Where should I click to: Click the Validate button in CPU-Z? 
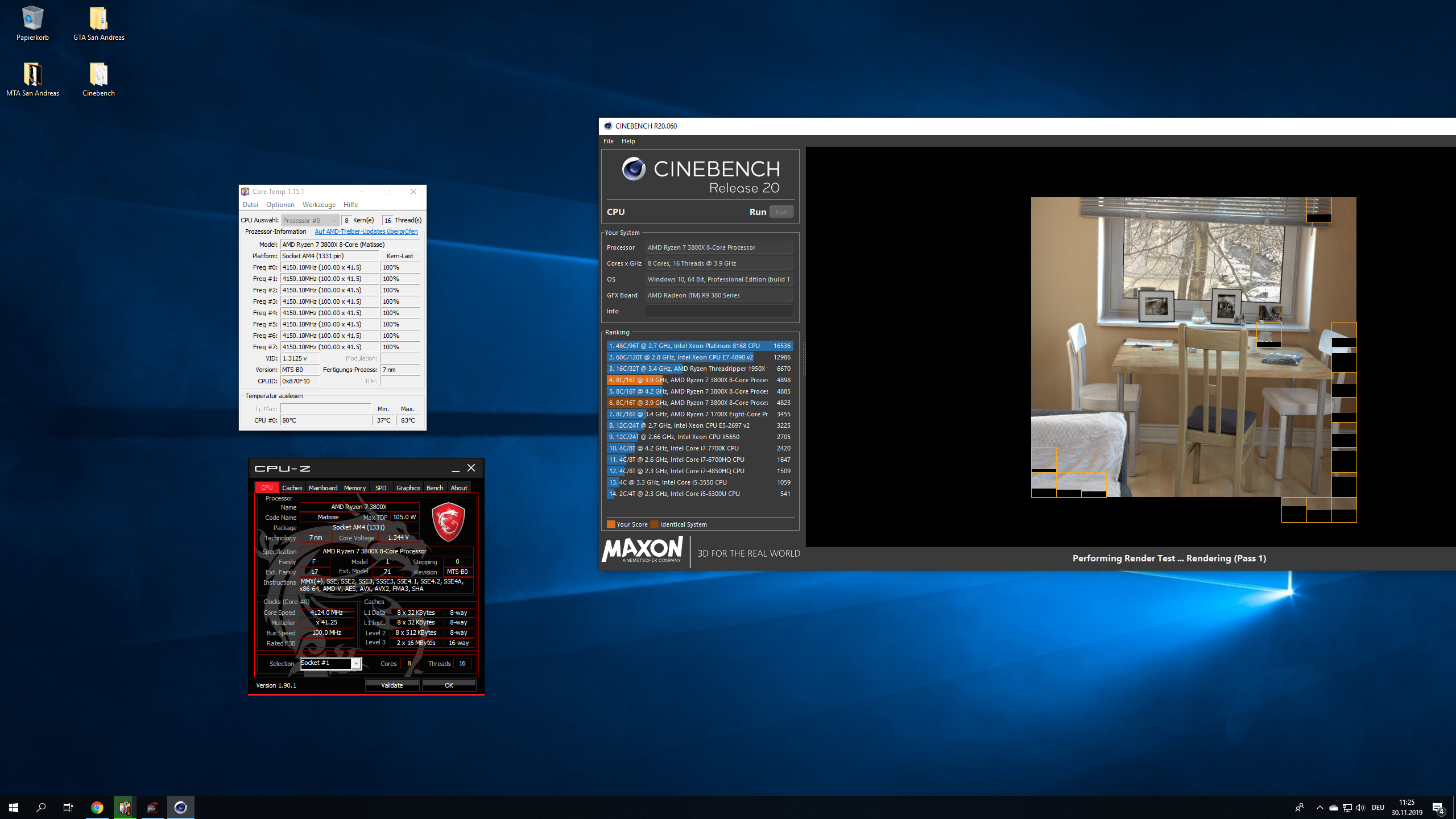pos(392,685)
